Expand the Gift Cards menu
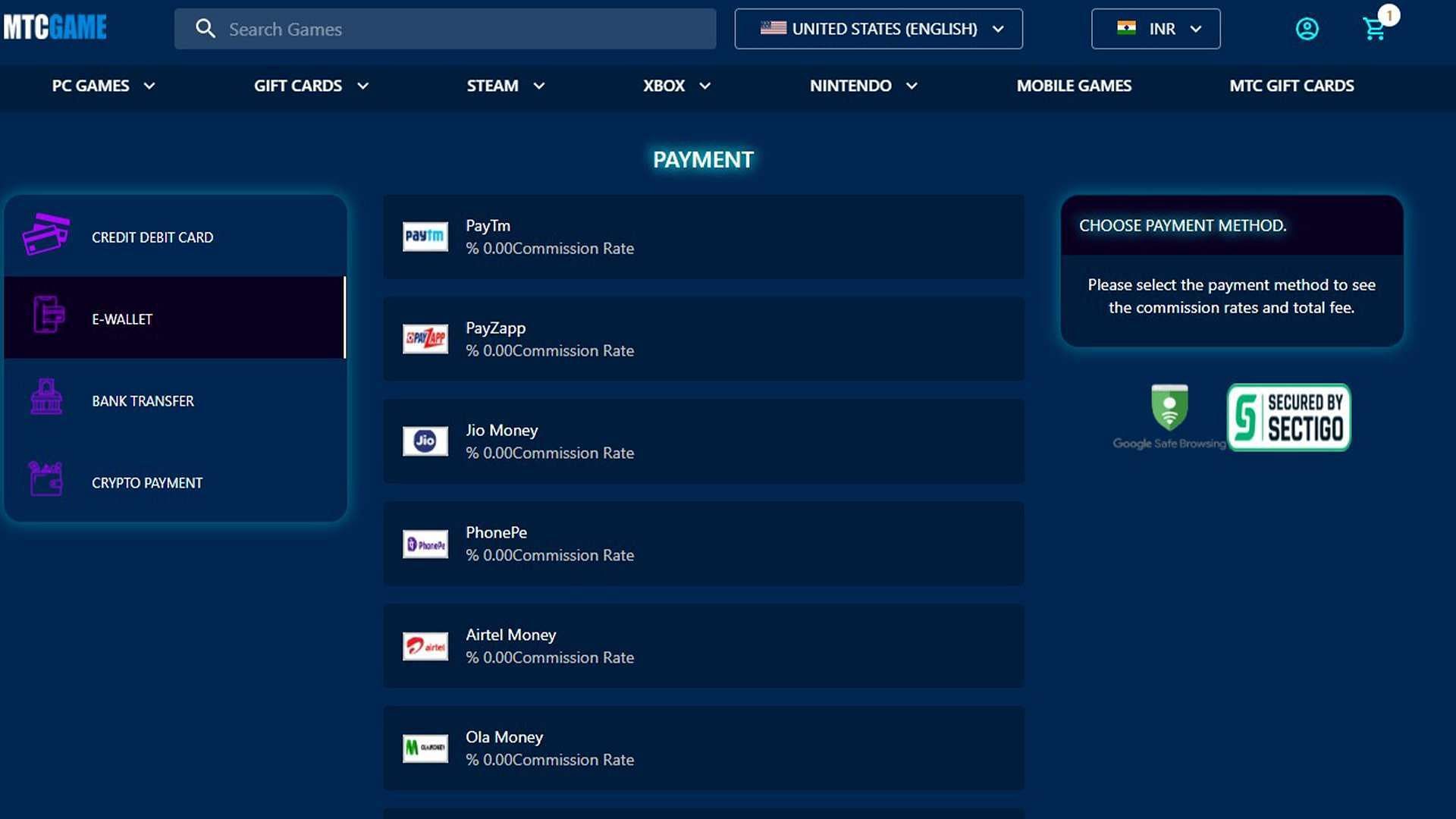The height and width of the screenshot is (819, 1456). pos(311,86)
